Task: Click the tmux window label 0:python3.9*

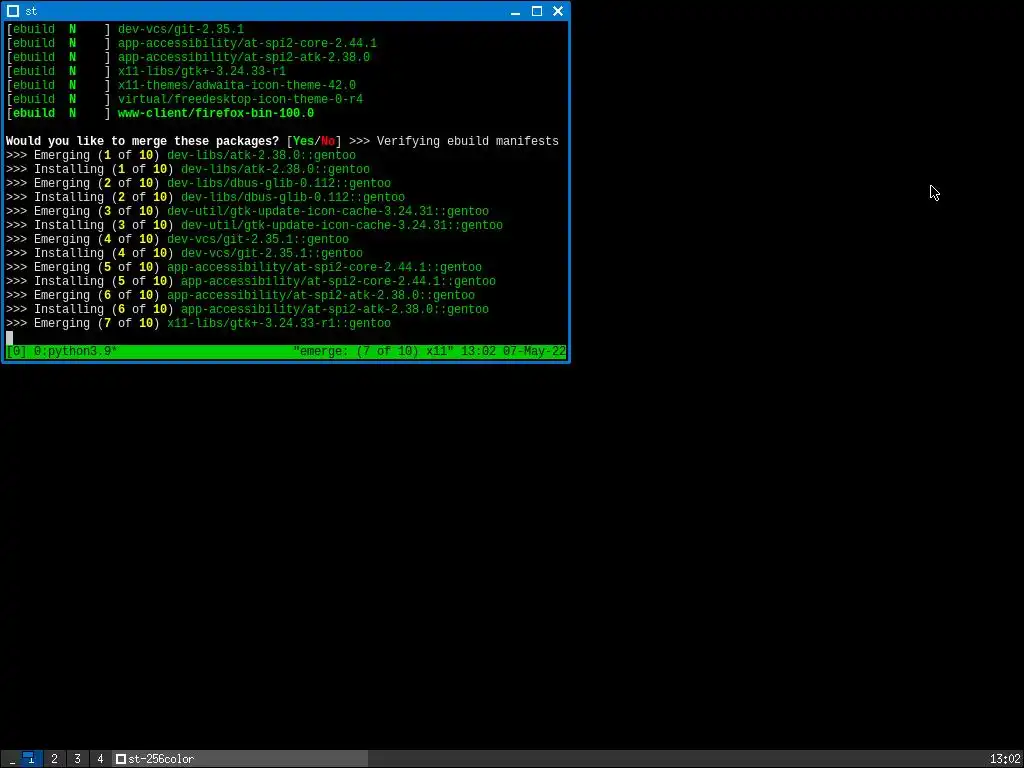Action: [x=75, y=351]
